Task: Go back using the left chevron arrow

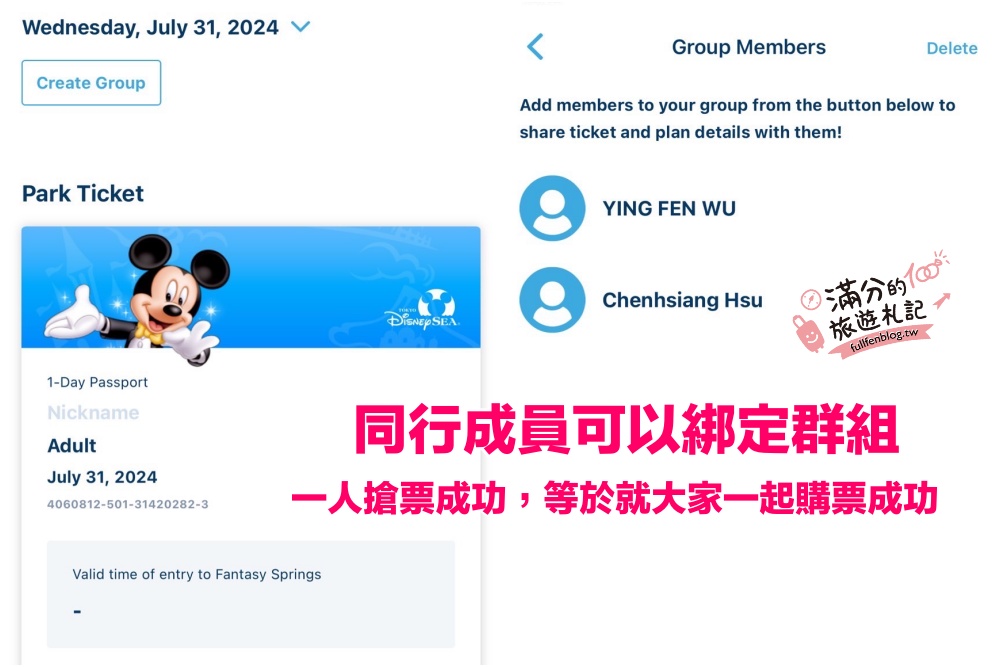Action: (x=536, y=47)
